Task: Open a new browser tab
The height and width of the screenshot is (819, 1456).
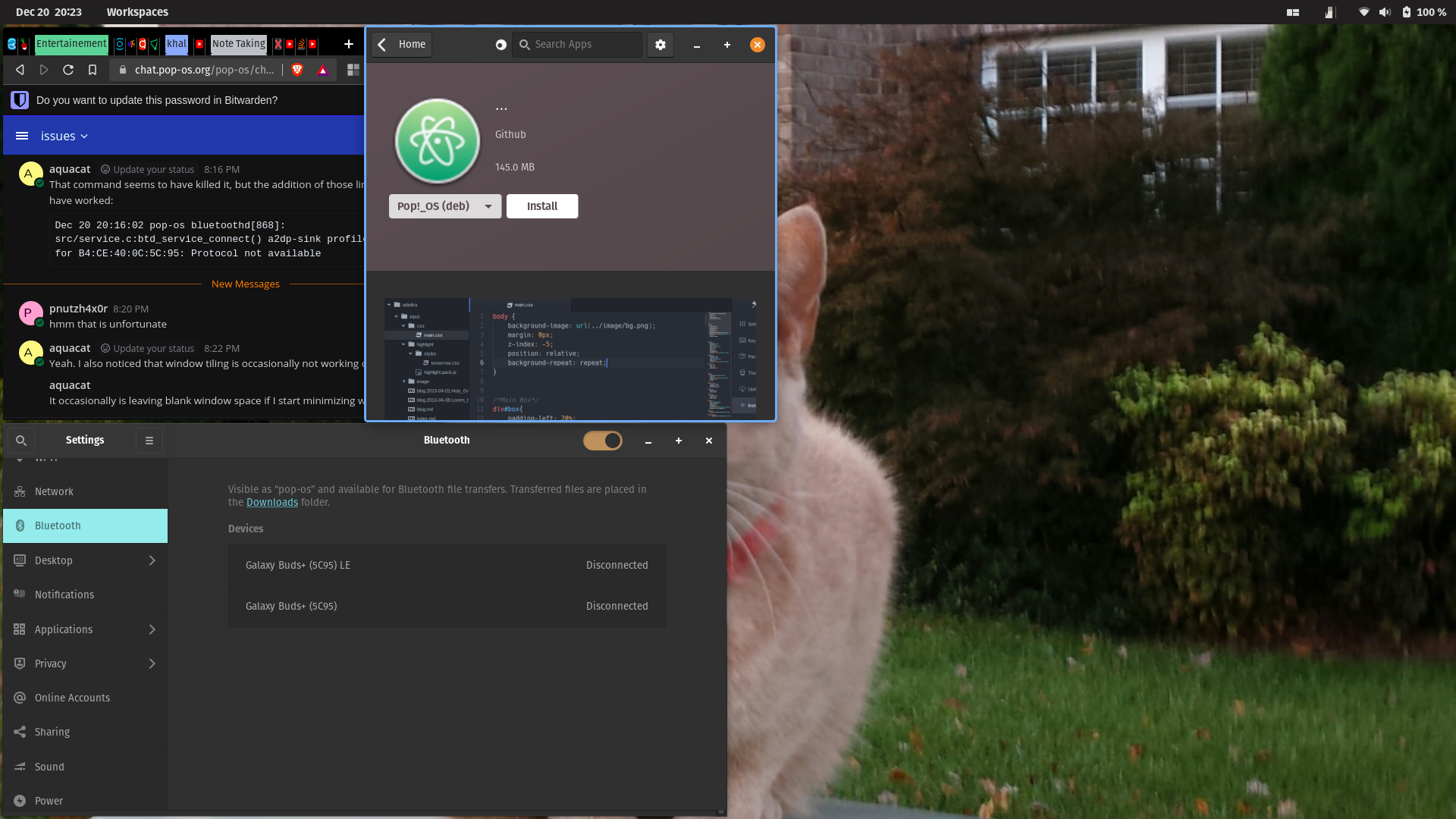Action: point(349,44)
